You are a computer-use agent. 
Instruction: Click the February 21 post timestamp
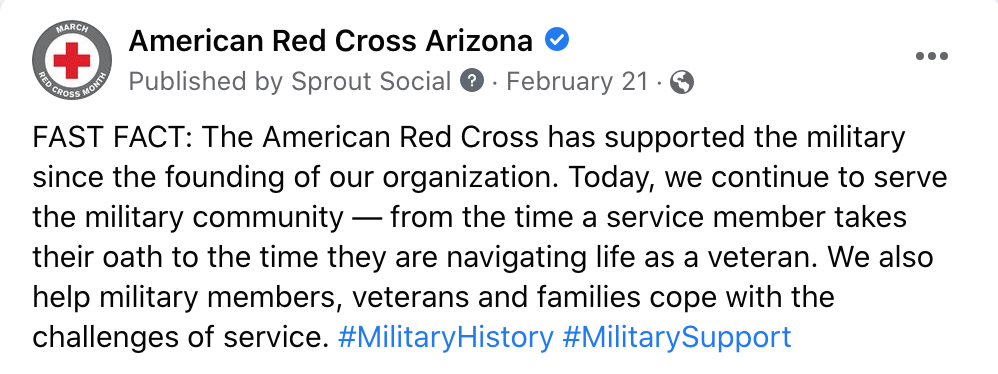pos(577,81)
